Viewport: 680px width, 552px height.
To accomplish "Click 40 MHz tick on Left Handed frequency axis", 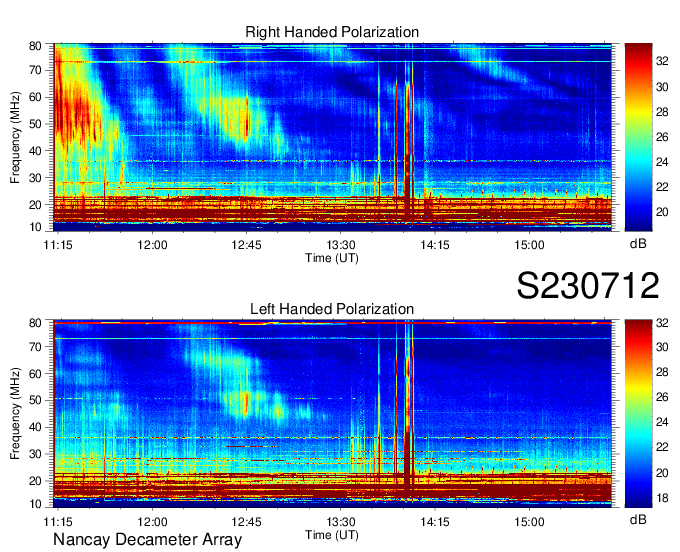I will pyautogui.click(x=35, y=427).
